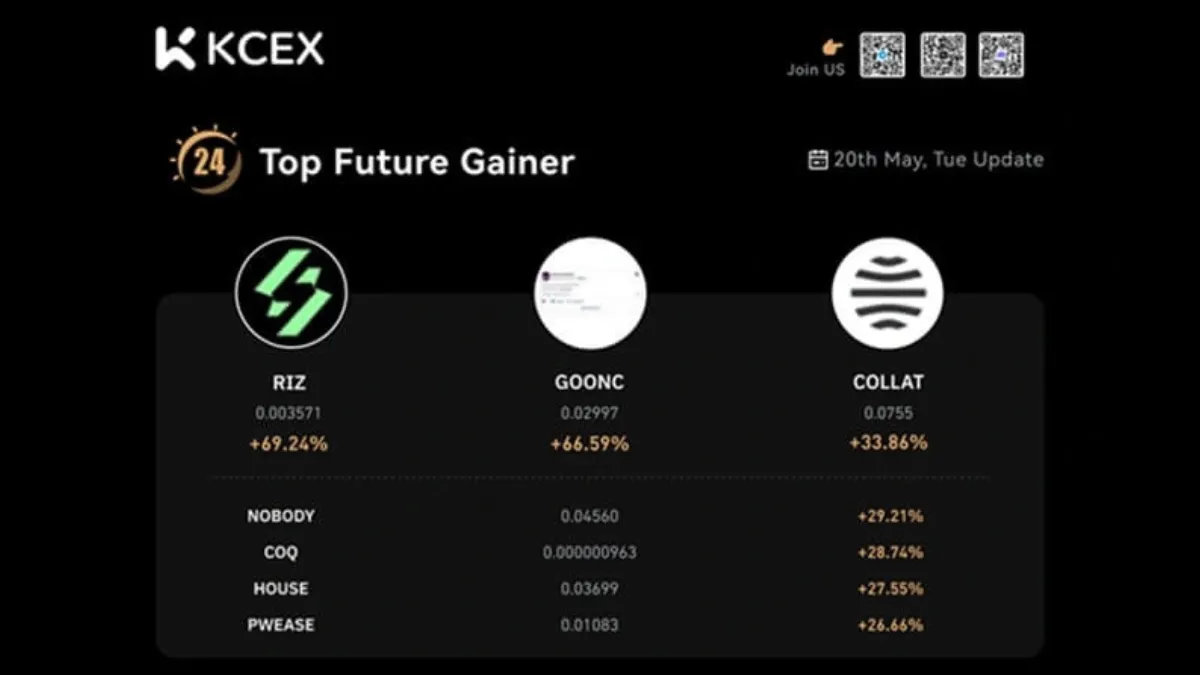Select the NOBODY row label
This screenshot has height=675, width=1200.
click(281, 516)
